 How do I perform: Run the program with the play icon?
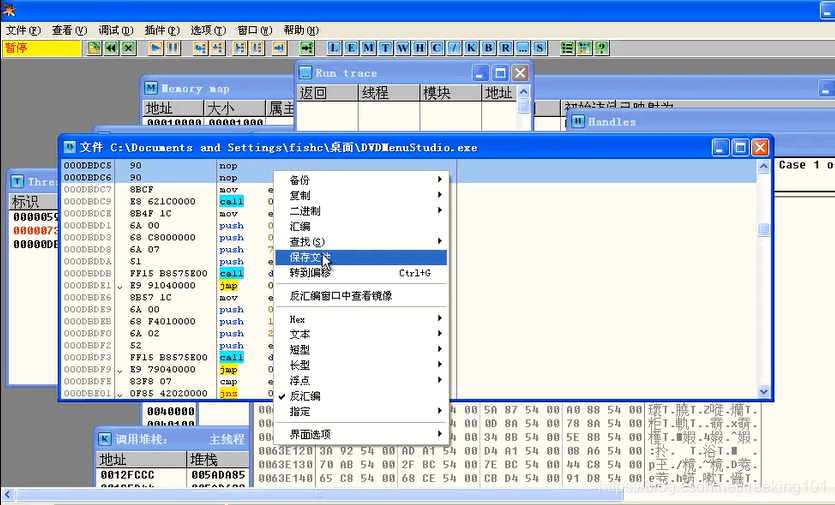tap(155, 48)
